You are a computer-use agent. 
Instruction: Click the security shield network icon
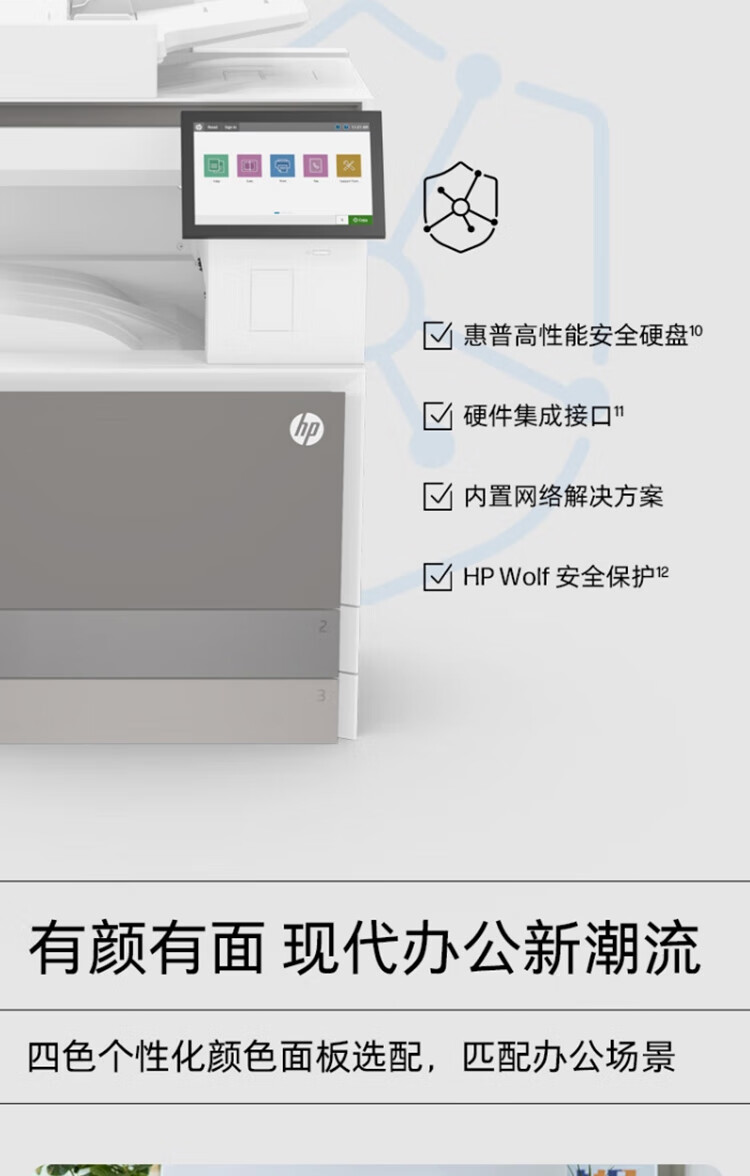pos(460,206)
